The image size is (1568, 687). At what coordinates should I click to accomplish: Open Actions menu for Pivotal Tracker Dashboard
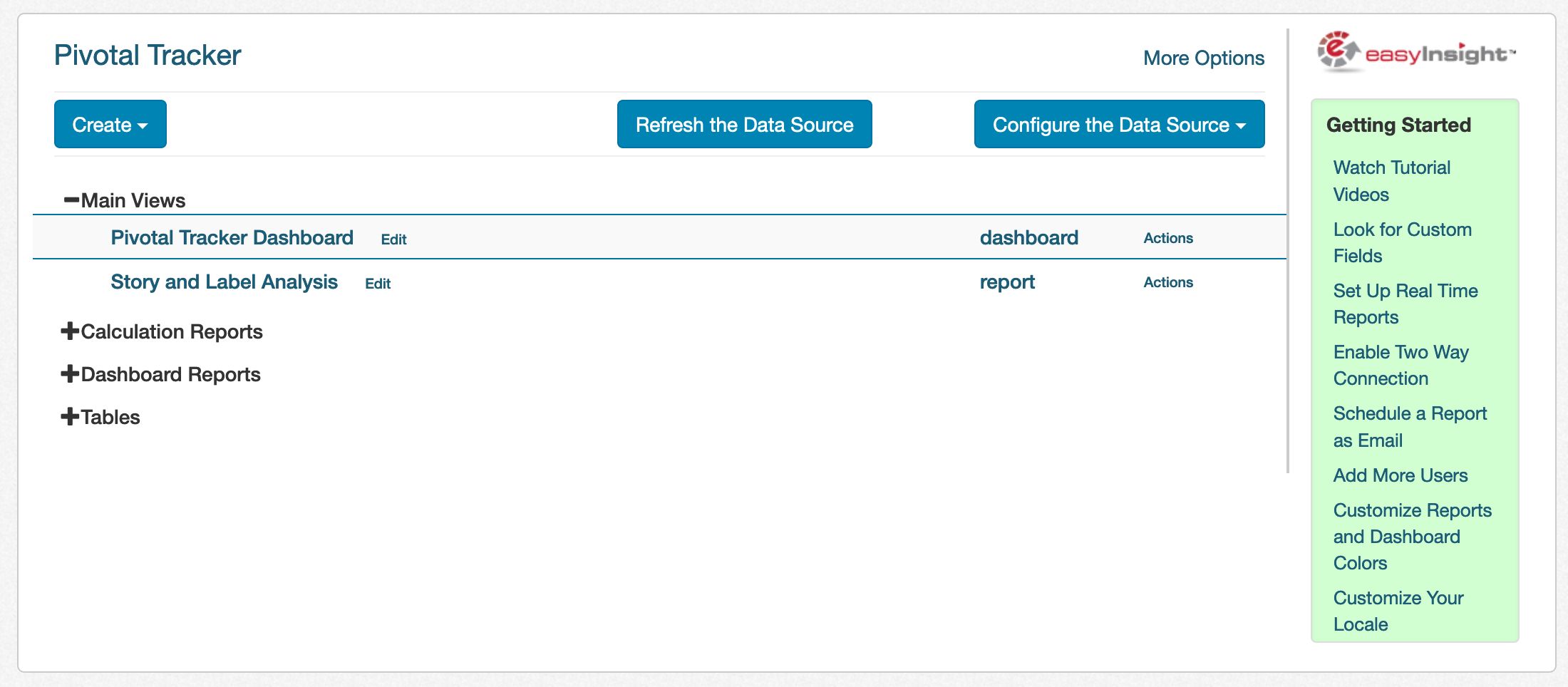(x=1167, y=238)
